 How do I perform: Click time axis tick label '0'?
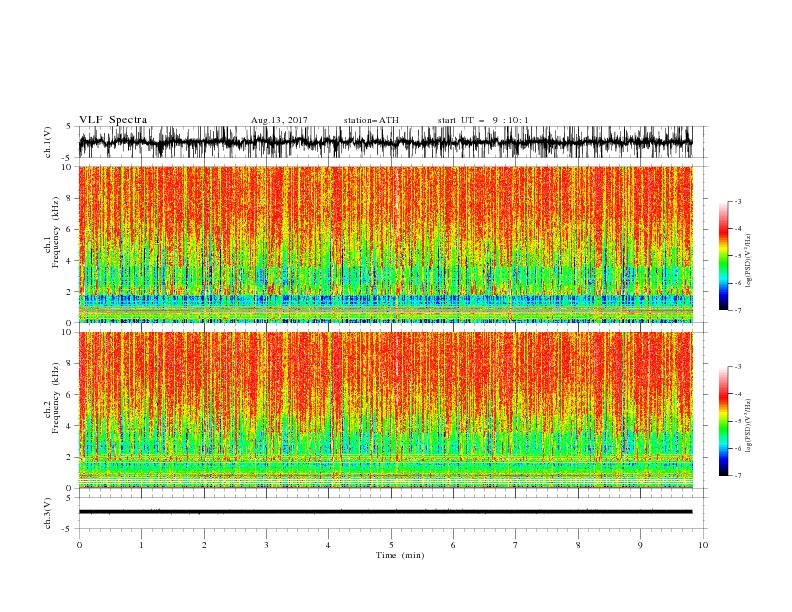79,545
